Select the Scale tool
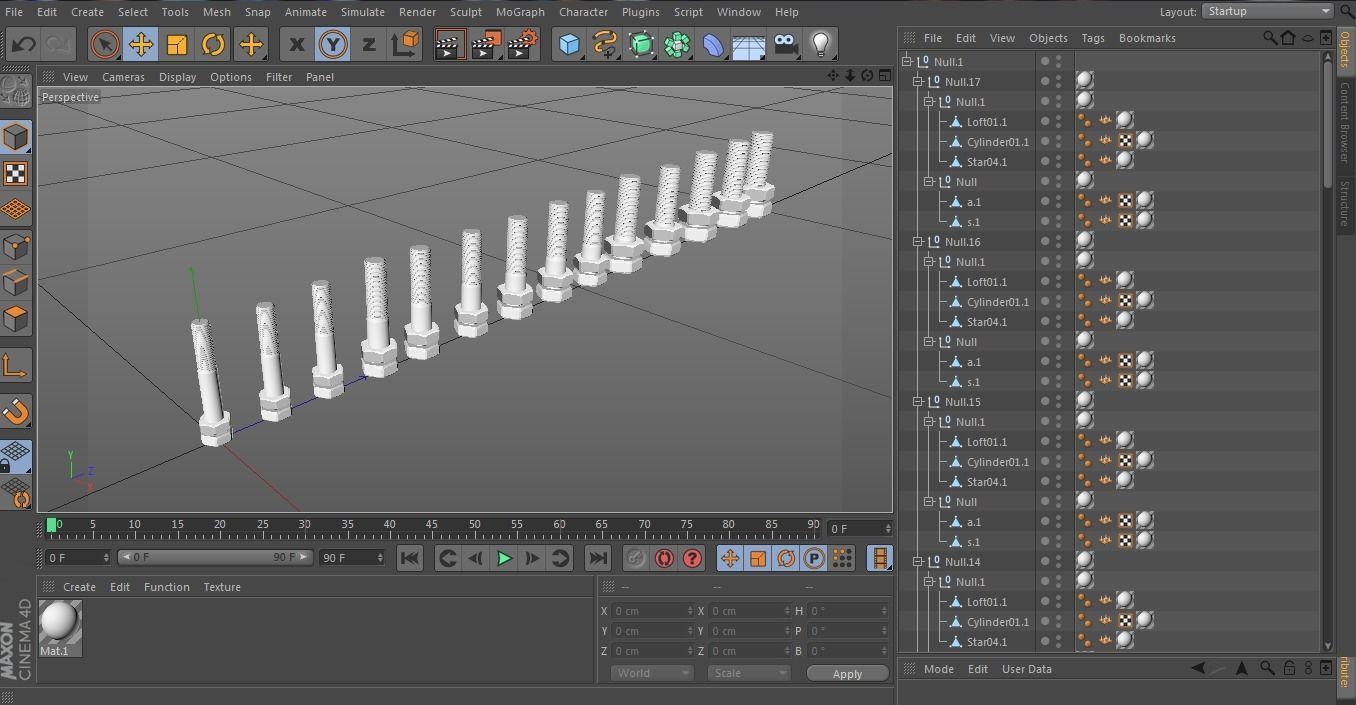The height and width of the screenshot is (705, 1356). (x=176, y=44)
